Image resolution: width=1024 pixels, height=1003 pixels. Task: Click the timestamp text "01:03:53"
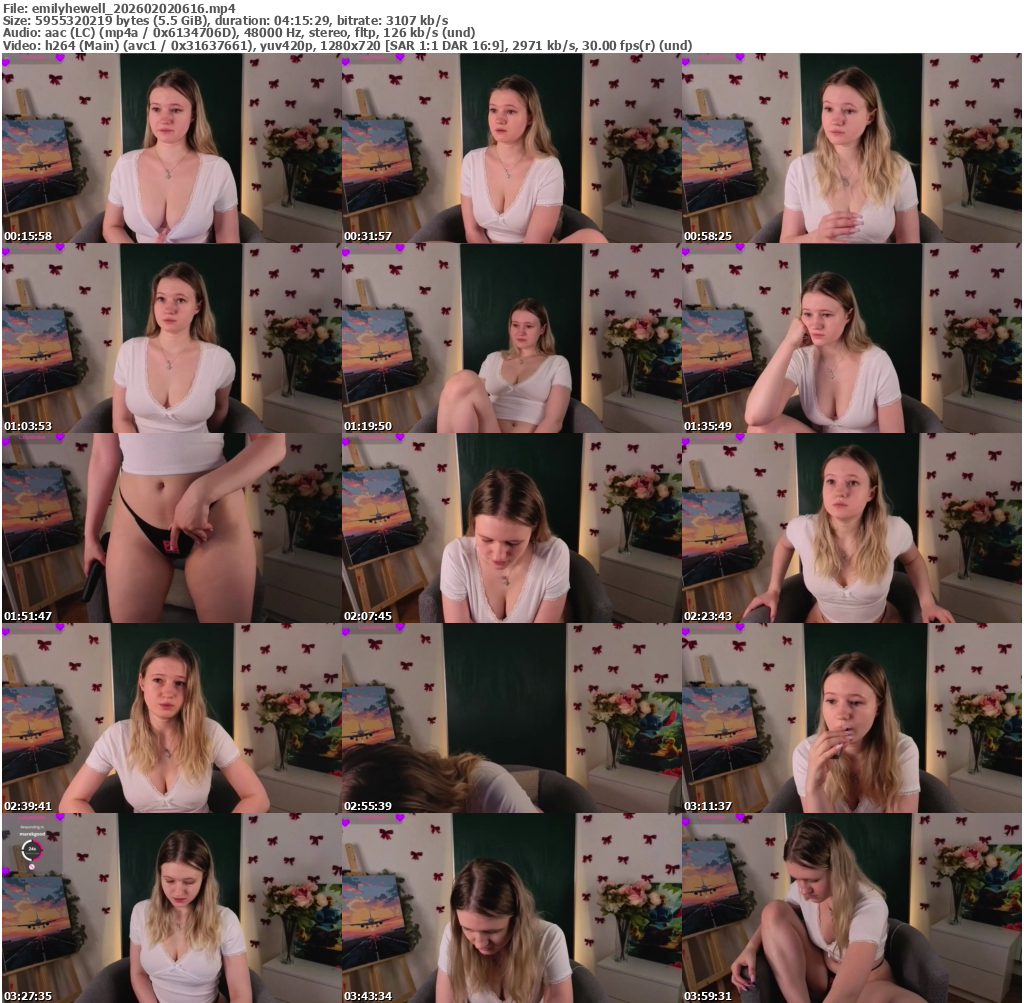[28, 426]
